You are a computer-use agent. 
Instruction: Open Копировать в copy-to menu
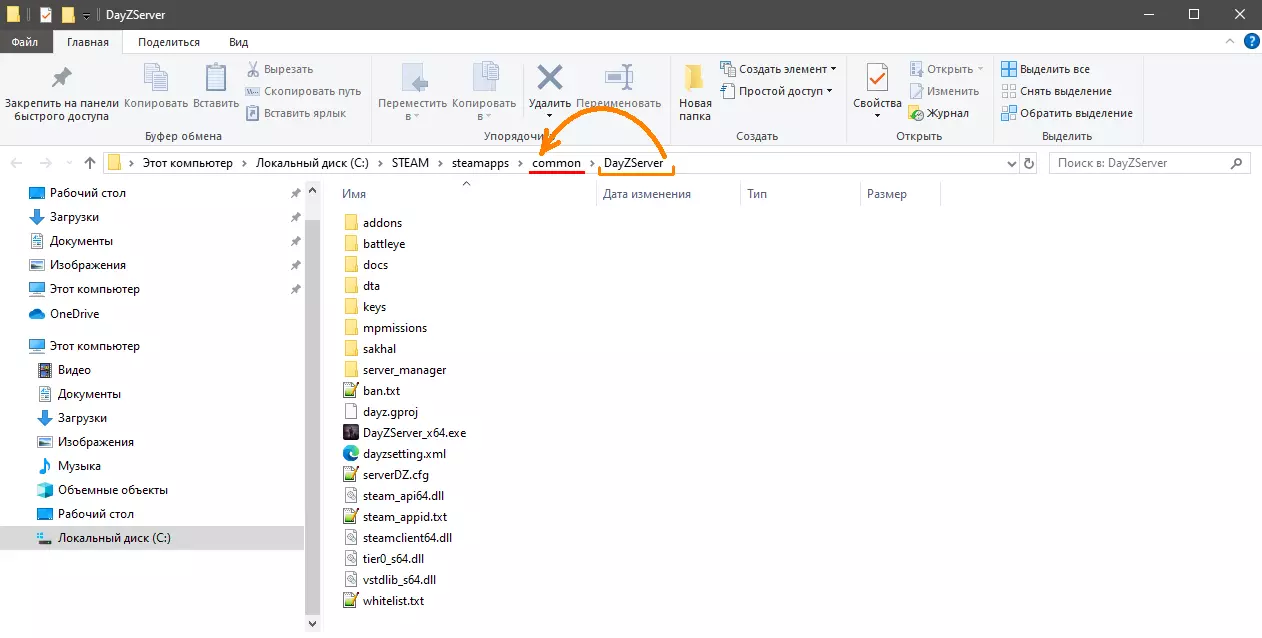coord(484,92)
